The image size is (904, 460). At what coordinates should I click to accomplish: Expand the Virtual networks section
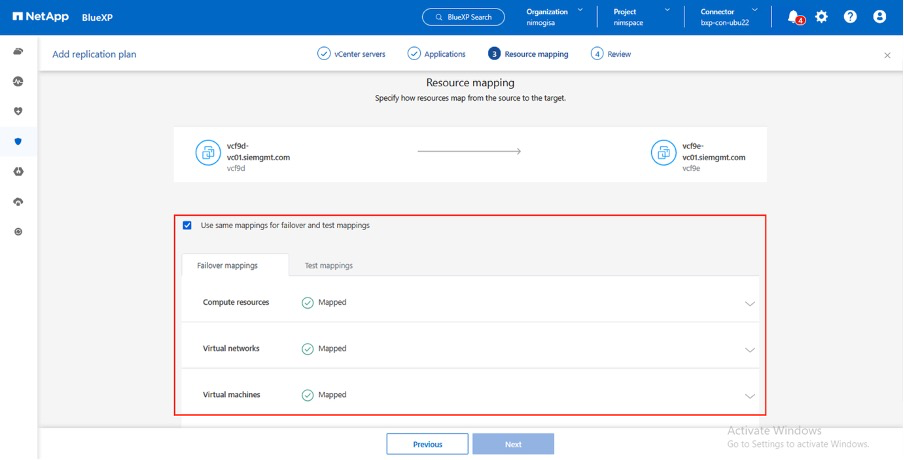[750, 349]
